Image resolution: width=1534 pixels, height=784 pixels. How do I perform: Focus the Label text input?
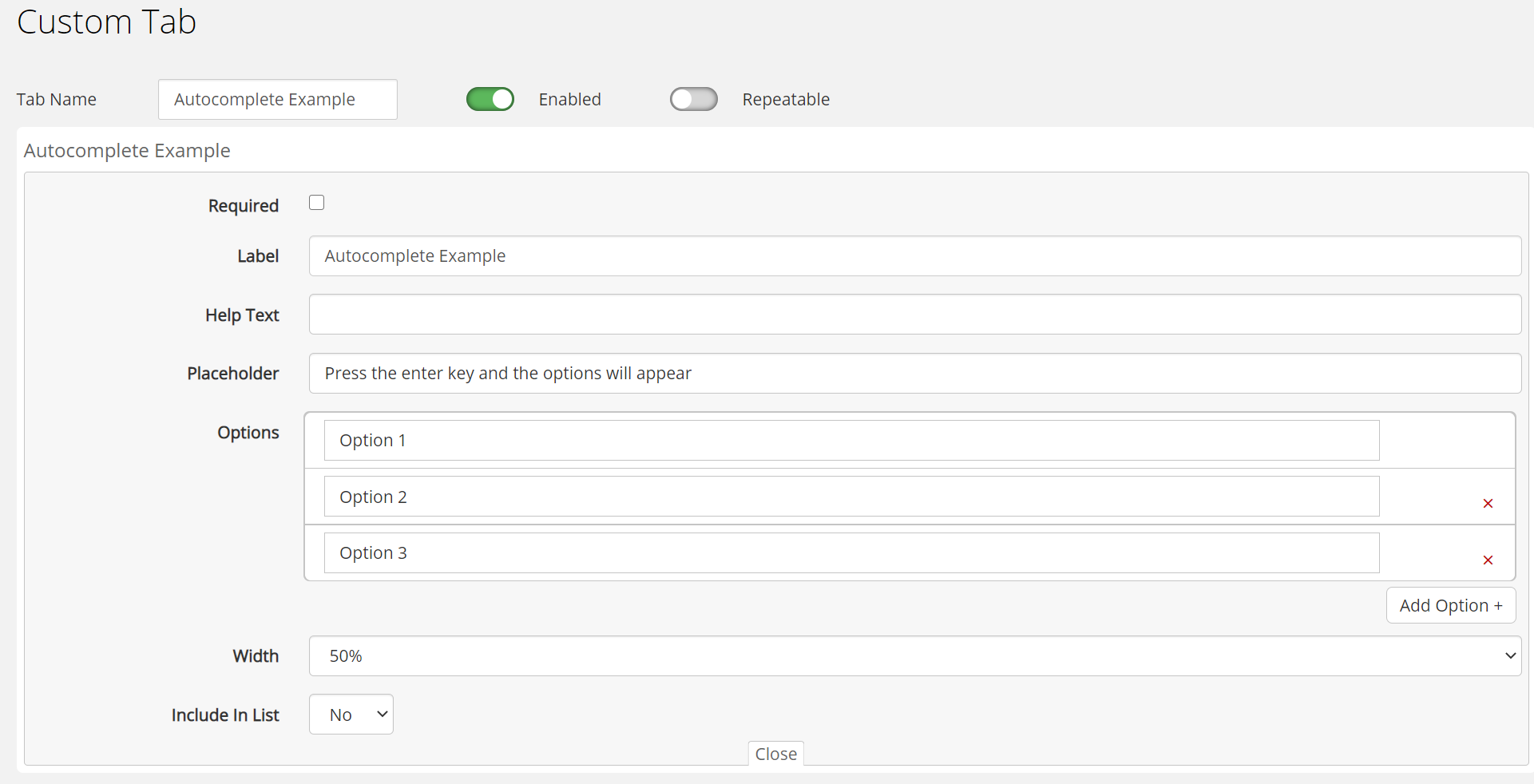pos(914,256)
